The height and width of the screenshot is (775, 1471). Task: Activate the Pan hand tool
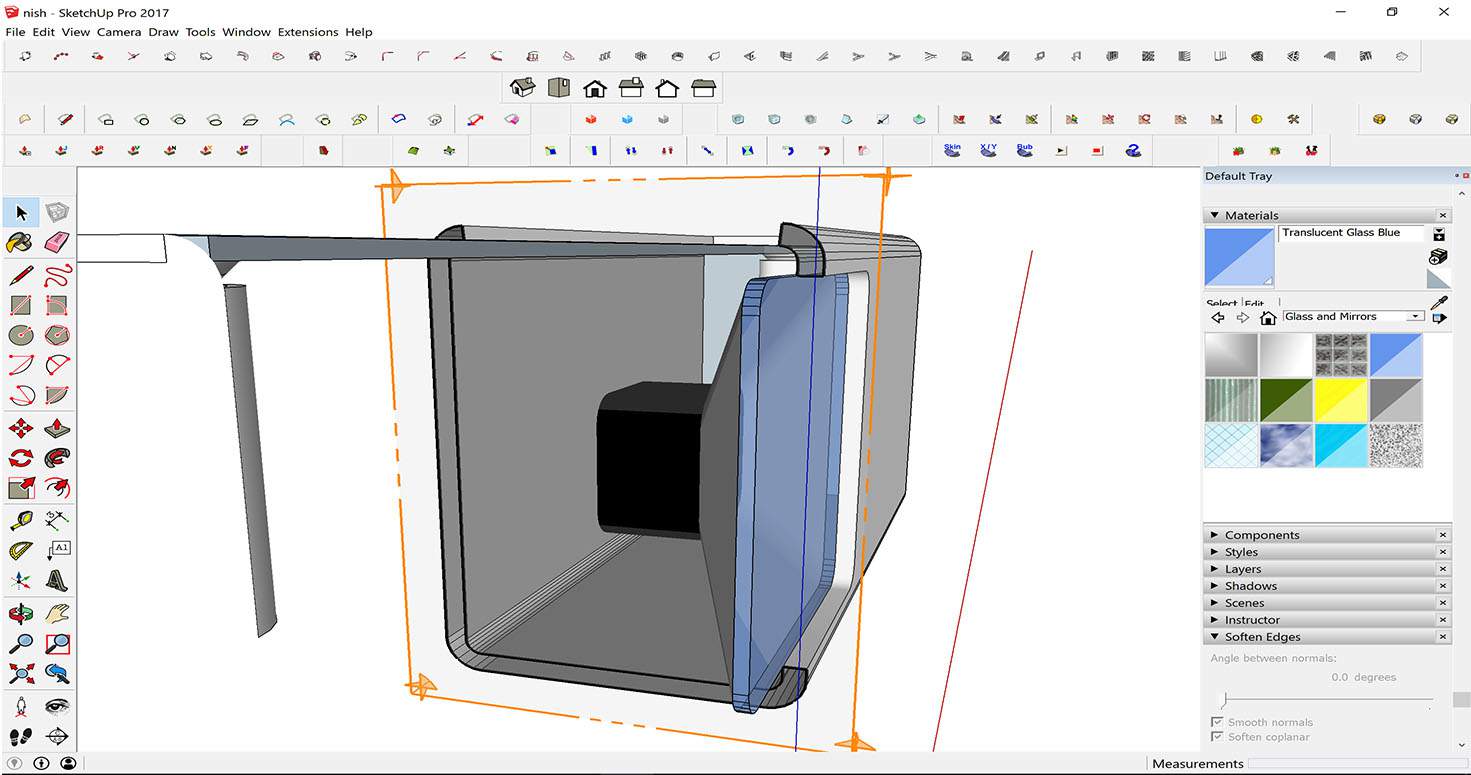(57, 613)
